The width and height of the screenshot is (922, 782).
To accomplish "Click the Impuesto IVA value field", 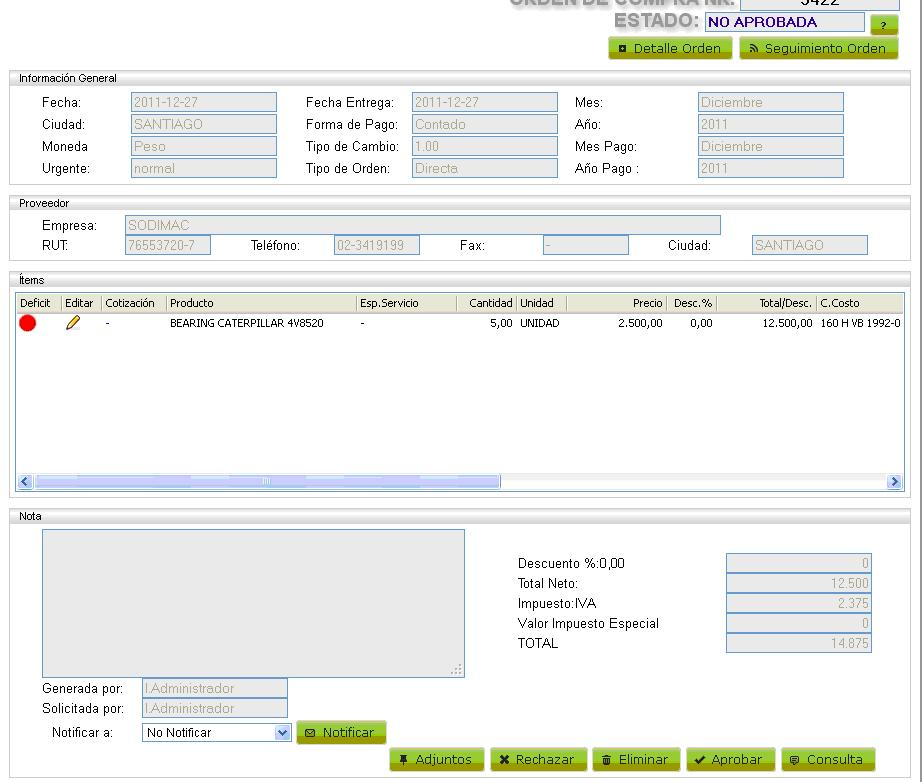I will tap(799, 603).
